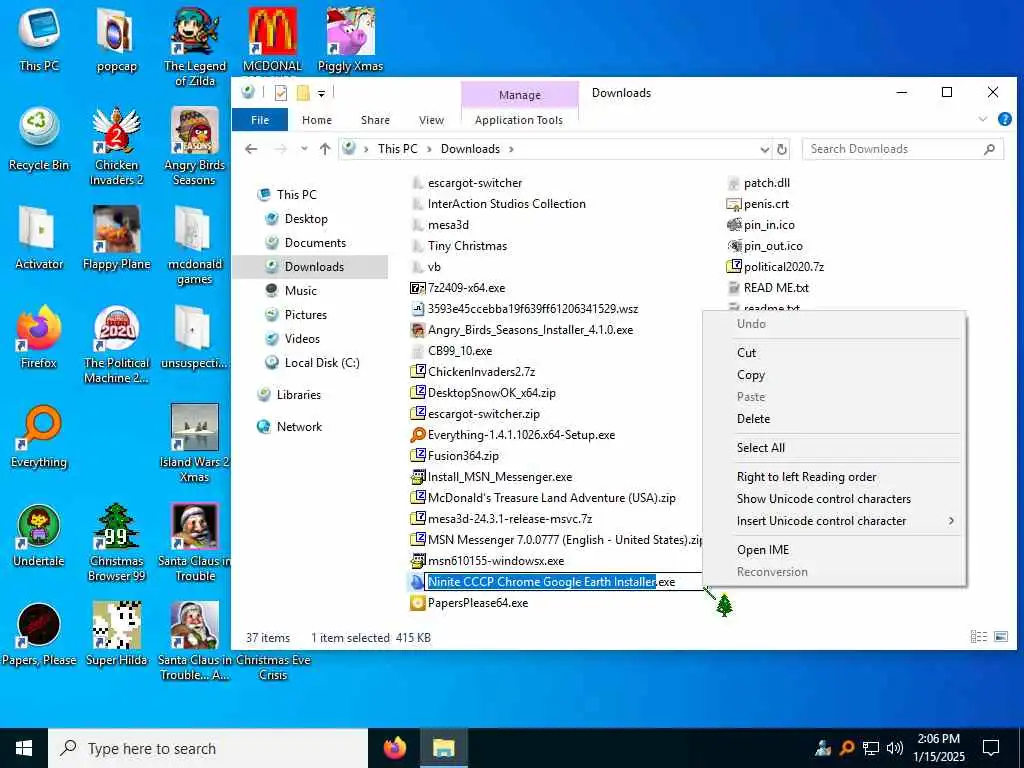Switch to large icons view in status bar
The height and width of the screenshot is (768, 1024).
(x=1000, y=637)
